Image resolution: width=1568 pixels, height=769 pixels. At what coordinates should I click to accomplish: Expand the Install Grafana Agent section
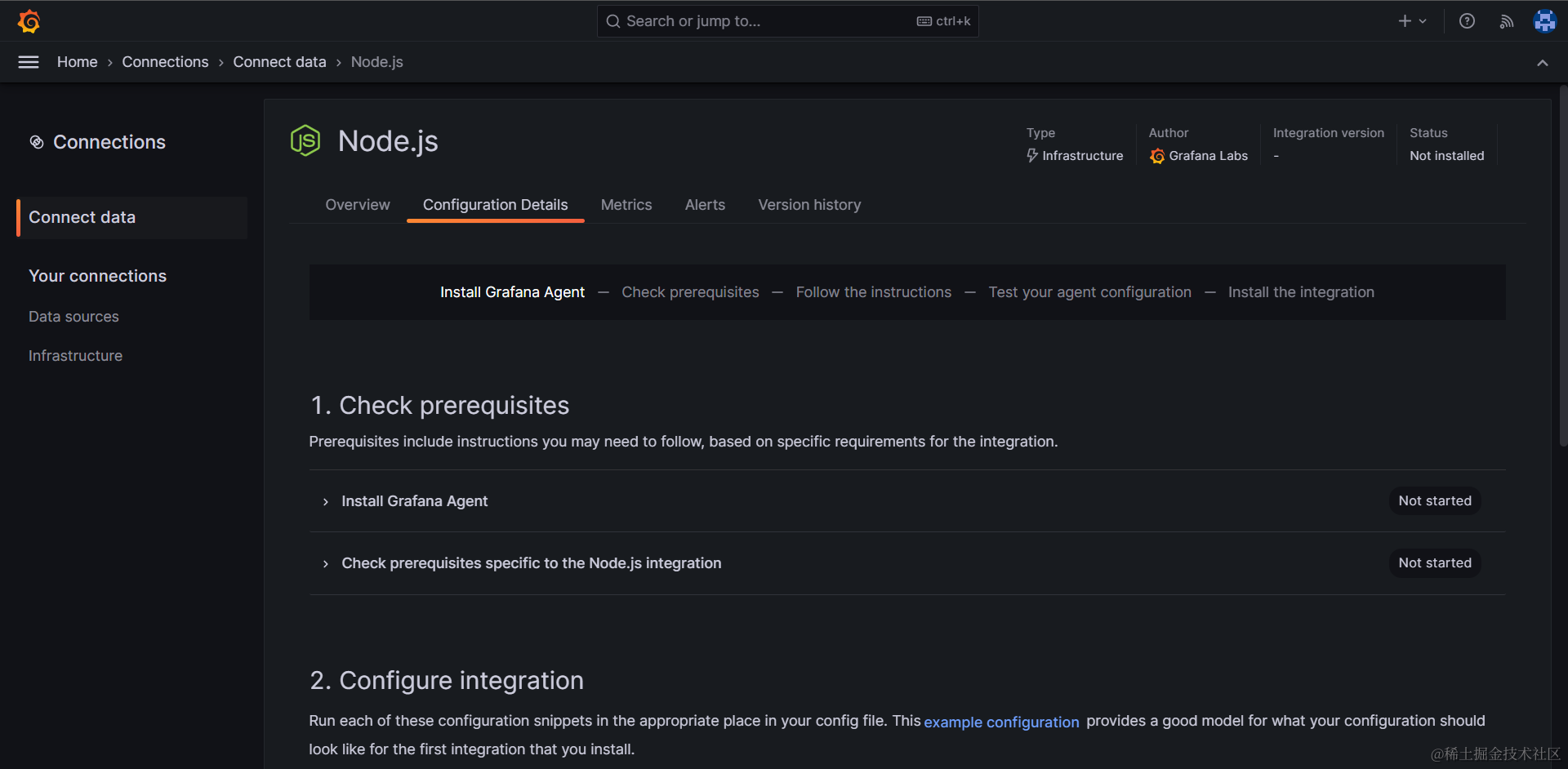tap(414, 501)
